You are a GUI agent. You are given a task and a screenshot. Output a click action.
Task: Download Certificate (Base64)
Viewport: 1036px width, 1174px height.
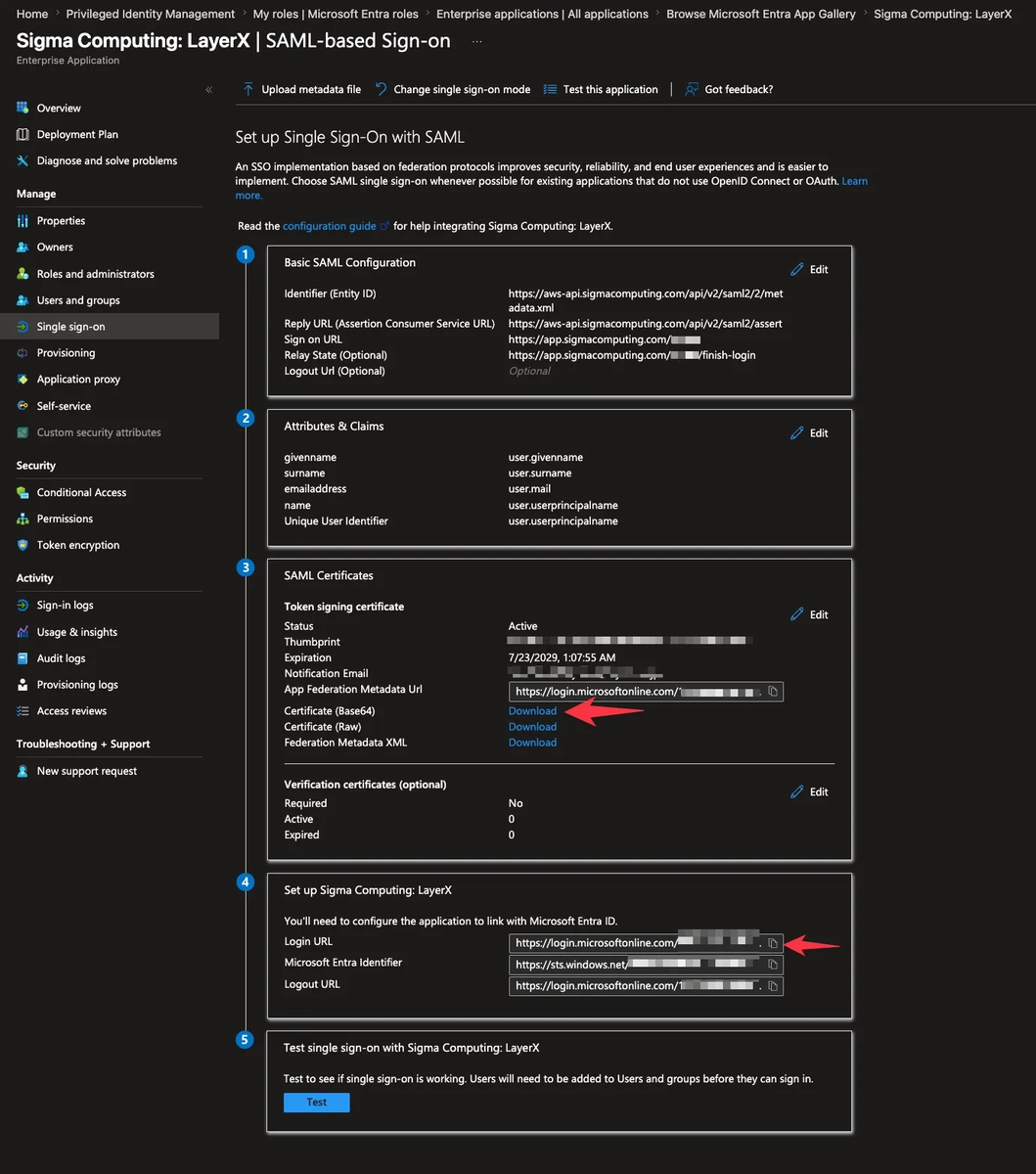(x=532, y=711)
